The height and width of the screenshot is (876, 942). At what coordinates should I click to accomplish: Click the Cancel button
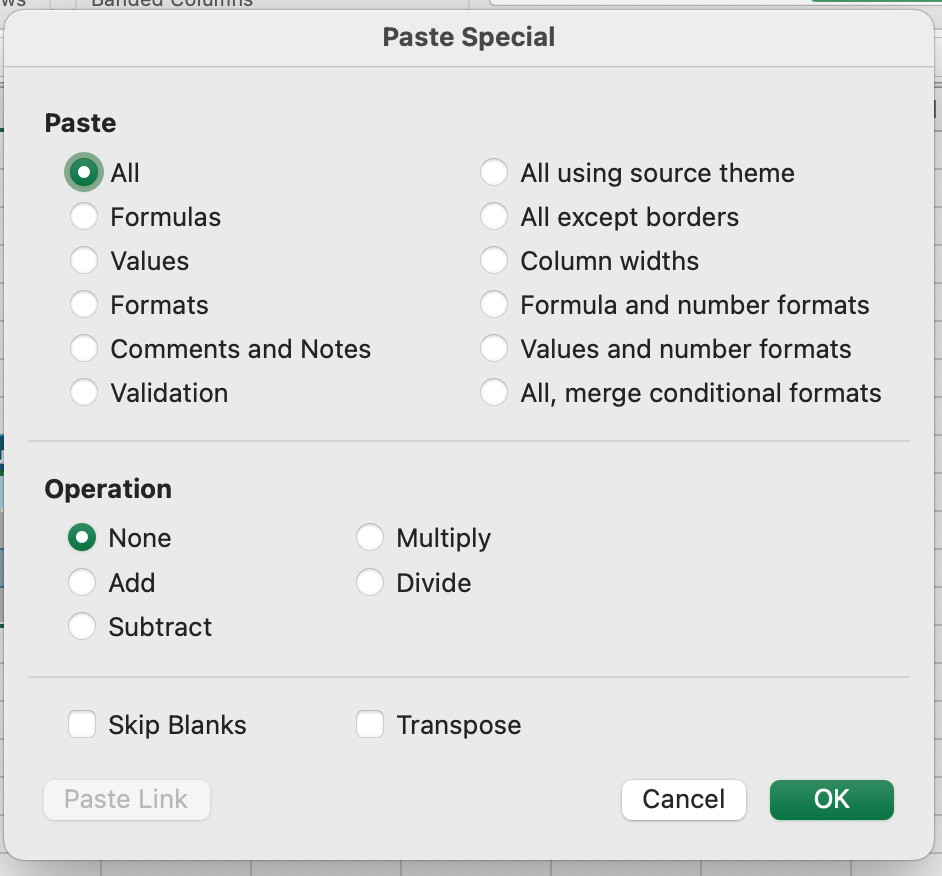pos(683,799)
